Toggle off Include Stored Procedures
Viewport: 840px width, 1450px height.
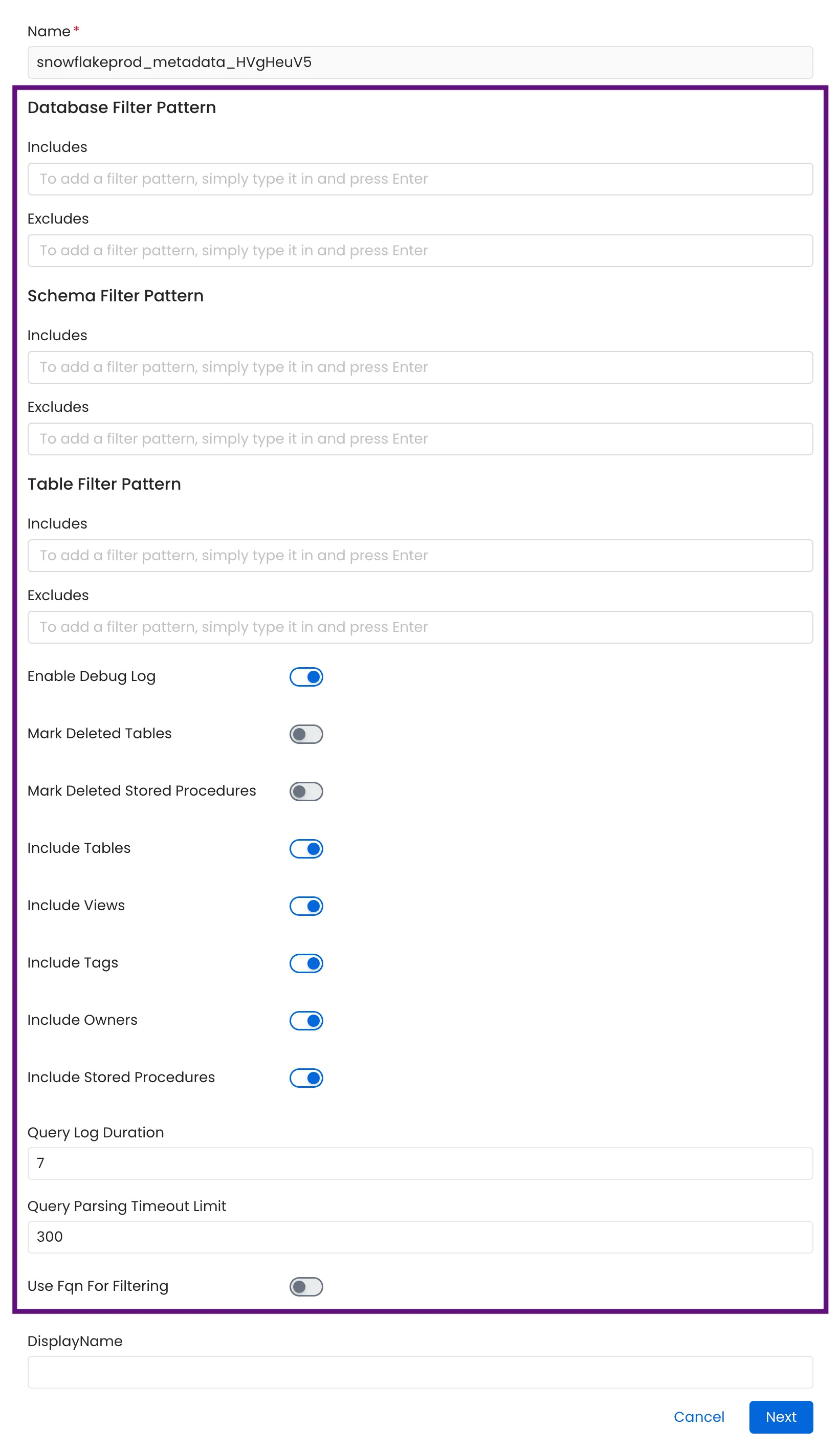(x=305, y=1077)
